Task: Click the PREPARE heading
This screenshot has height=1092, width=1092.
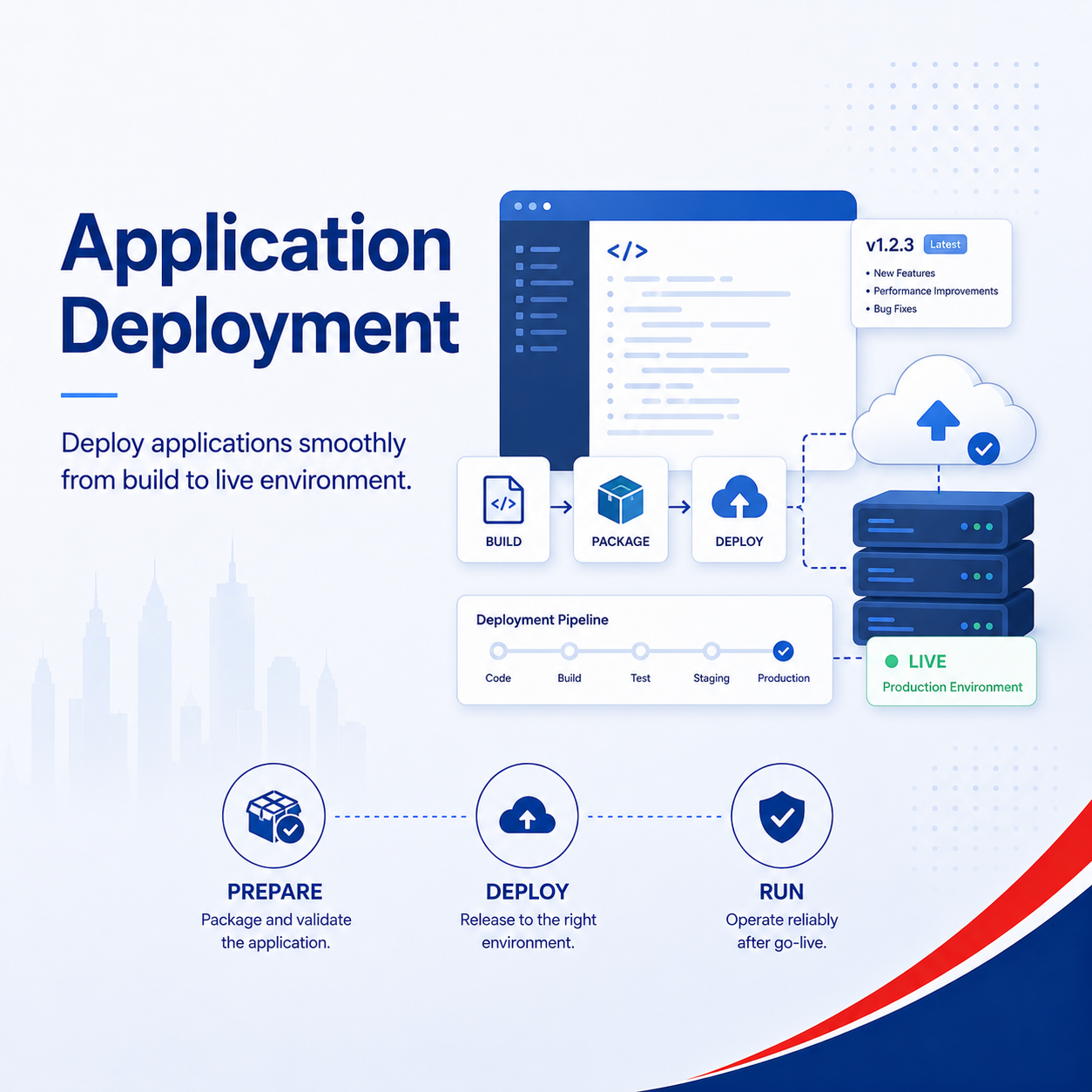Action: tap(275, 892)
